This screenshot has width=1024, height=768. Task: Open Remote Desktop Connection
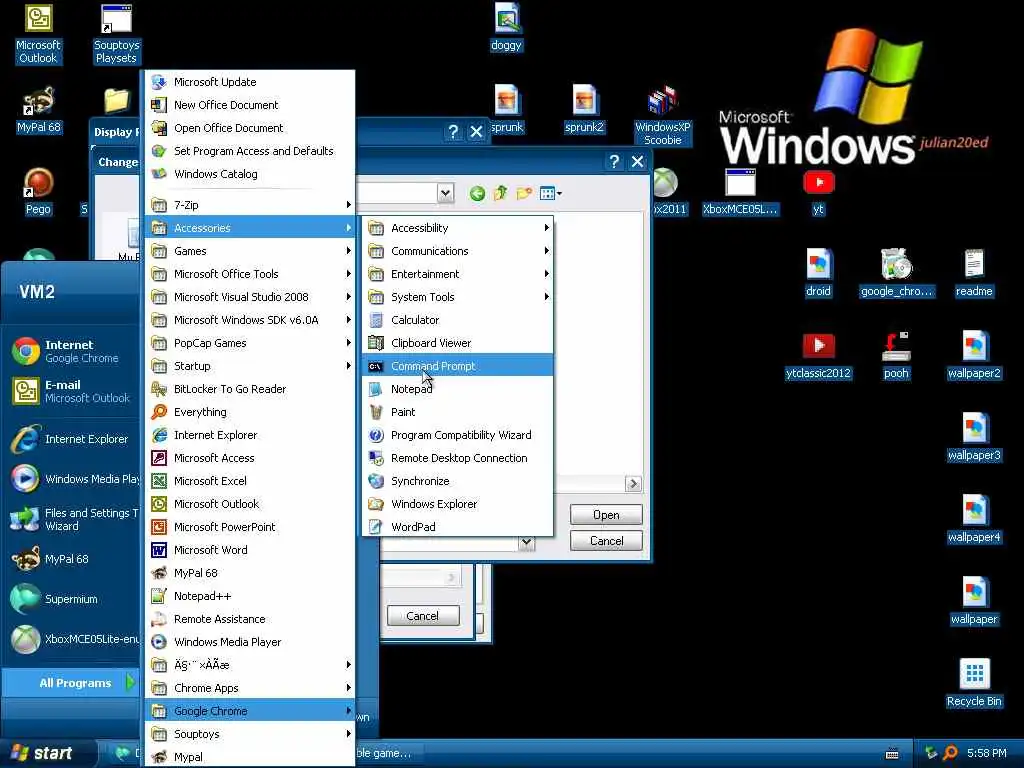(x=457, y=458)
